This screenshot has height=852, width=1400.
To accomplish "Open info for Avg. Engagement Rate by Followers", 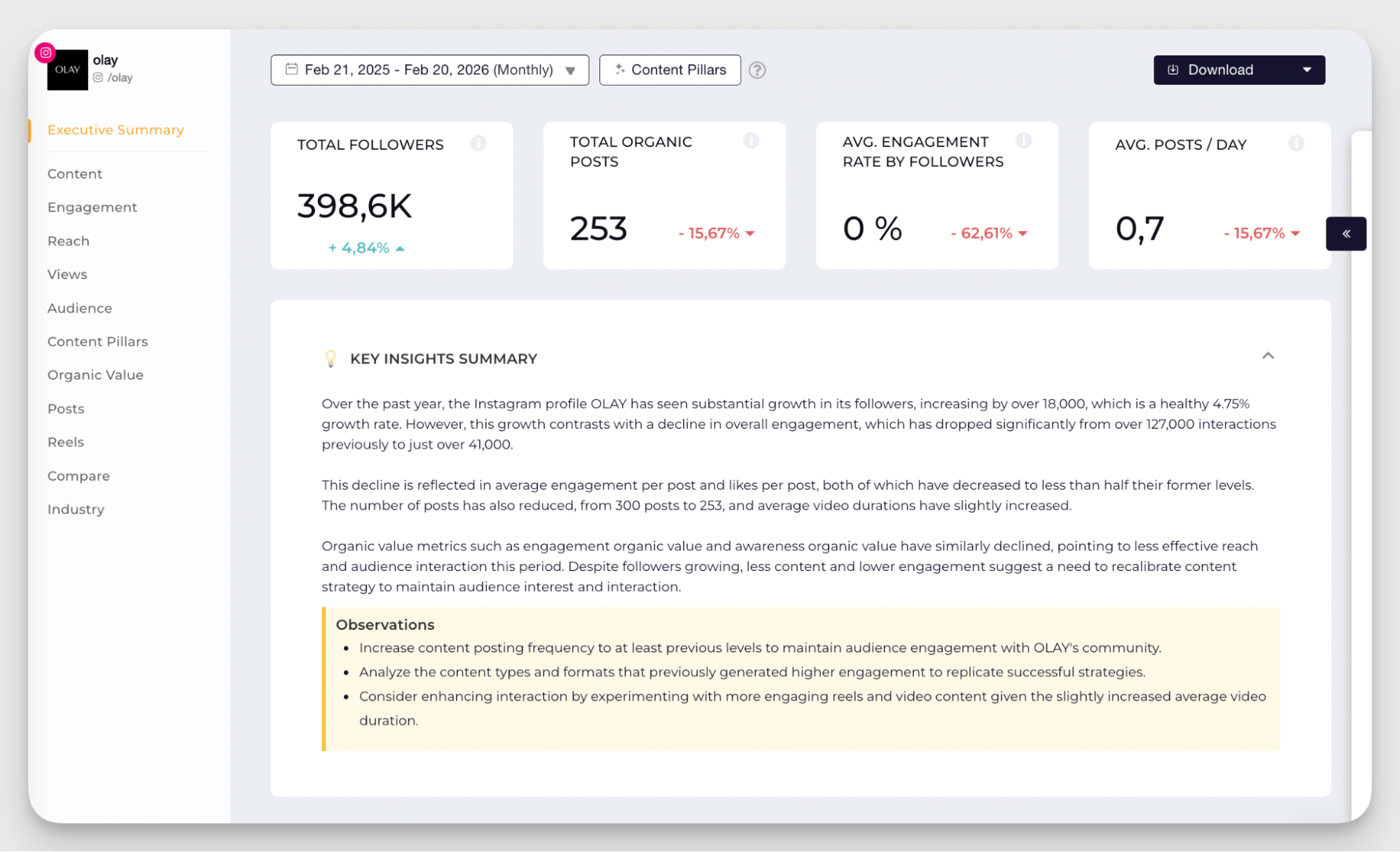I will click(x=1025, y=140).
